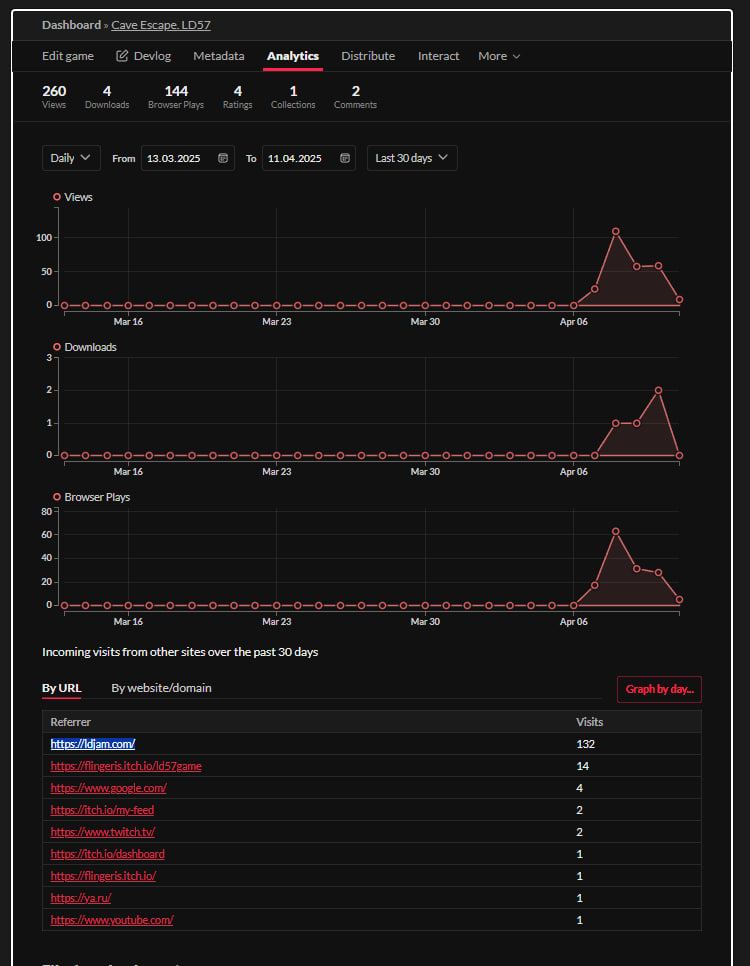Select the By URL tab
750x966 pixels.
click(62, 688)
